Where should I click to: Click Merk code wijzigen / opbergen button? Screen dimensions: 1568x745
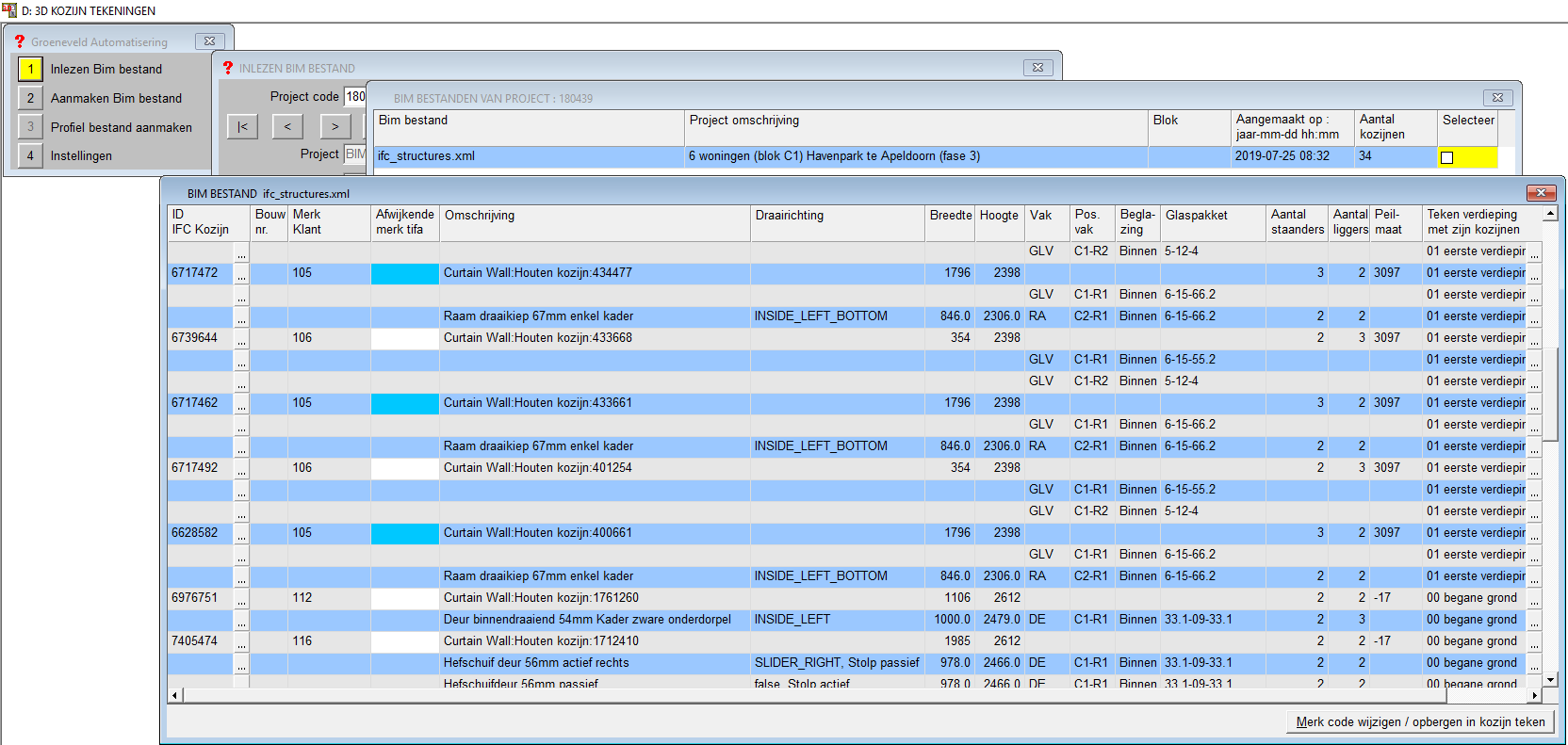click(1420, 722)
